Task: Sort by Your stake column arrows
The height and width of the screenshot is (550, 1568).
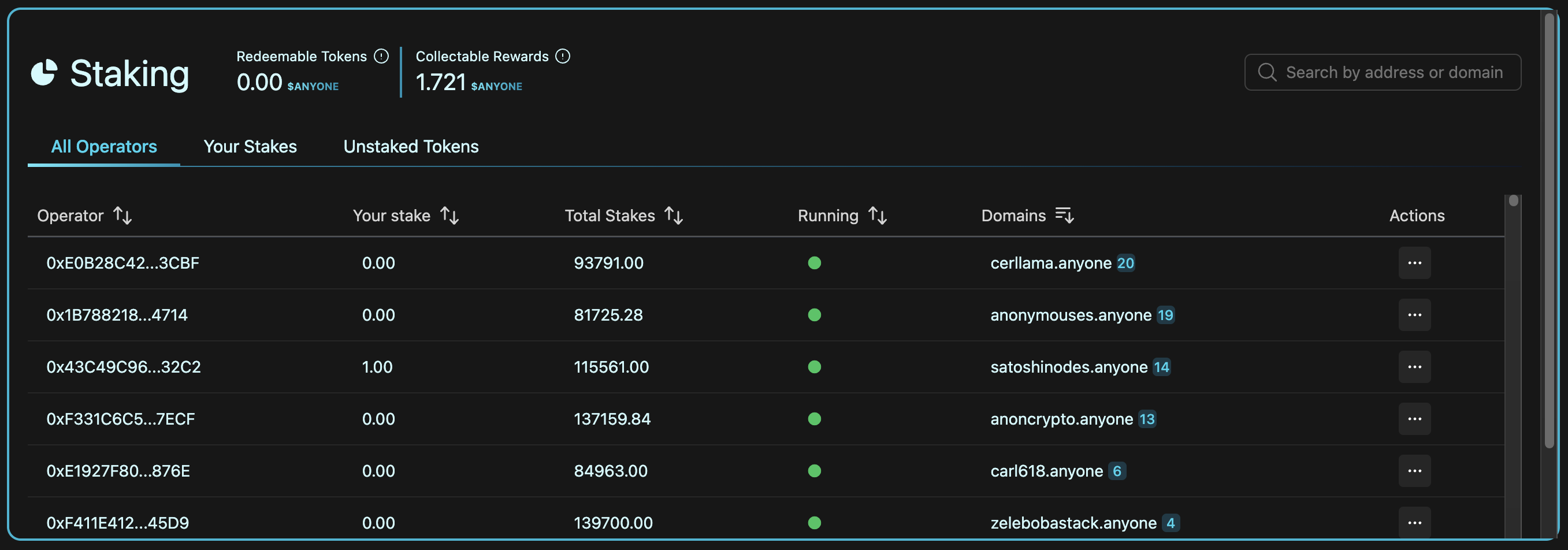Action: click(x=449, y=215)
